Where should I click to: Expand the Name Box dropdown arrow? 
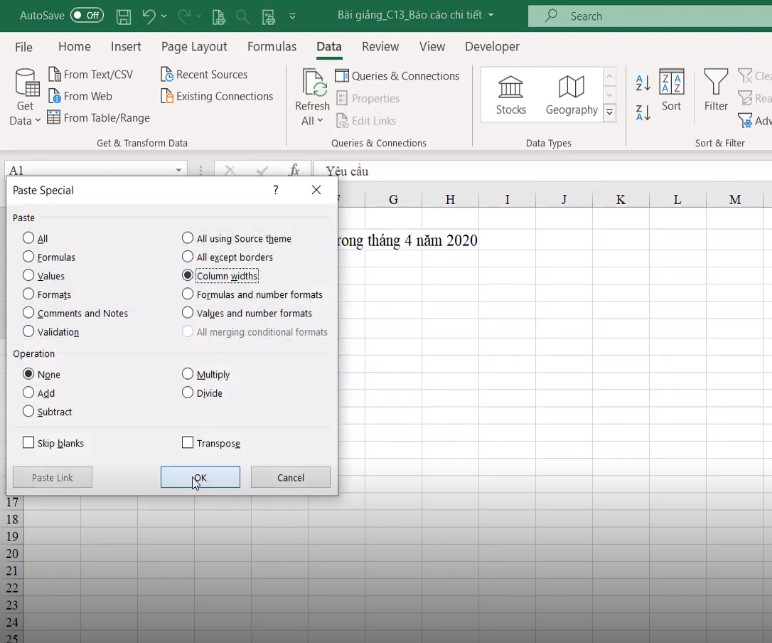pos(178,170)
